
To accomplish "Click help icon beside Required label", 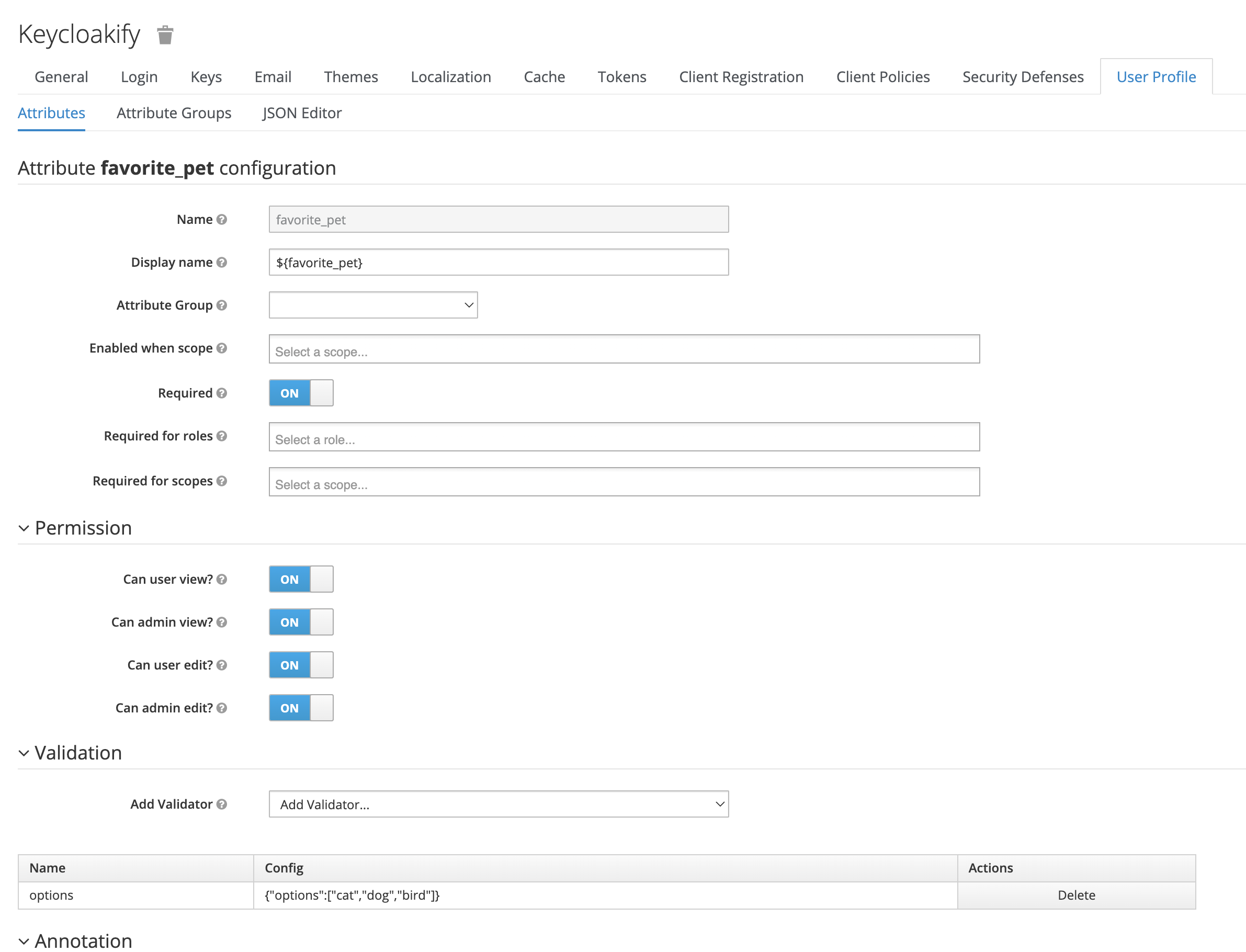I will tap(222, 393).
